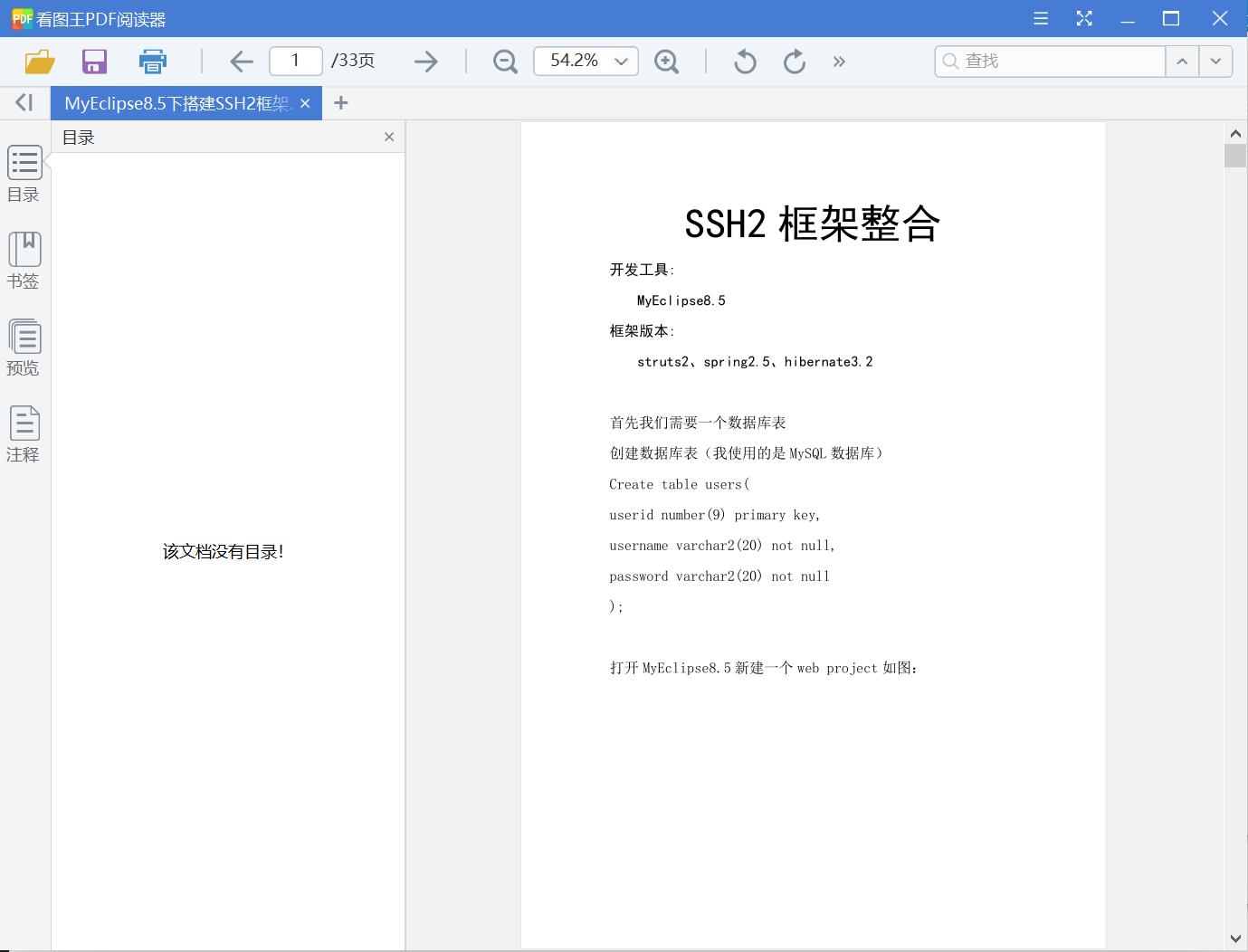Screen dimensions: 1248x952
Task: Click the 'Create table users(' line
Action: 680,484
